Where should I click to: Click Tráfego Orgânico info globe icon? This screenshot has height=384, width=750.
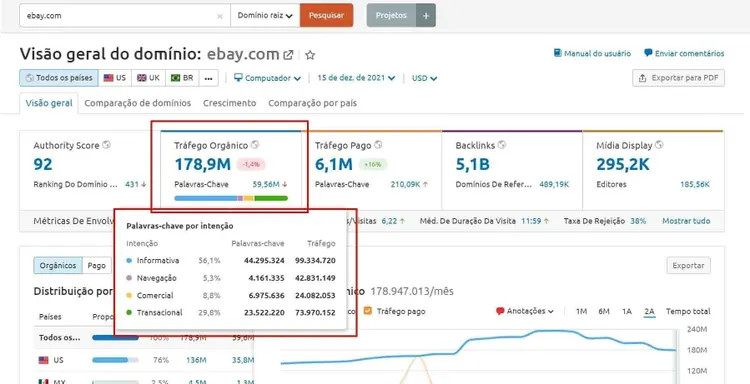(255, 145)
